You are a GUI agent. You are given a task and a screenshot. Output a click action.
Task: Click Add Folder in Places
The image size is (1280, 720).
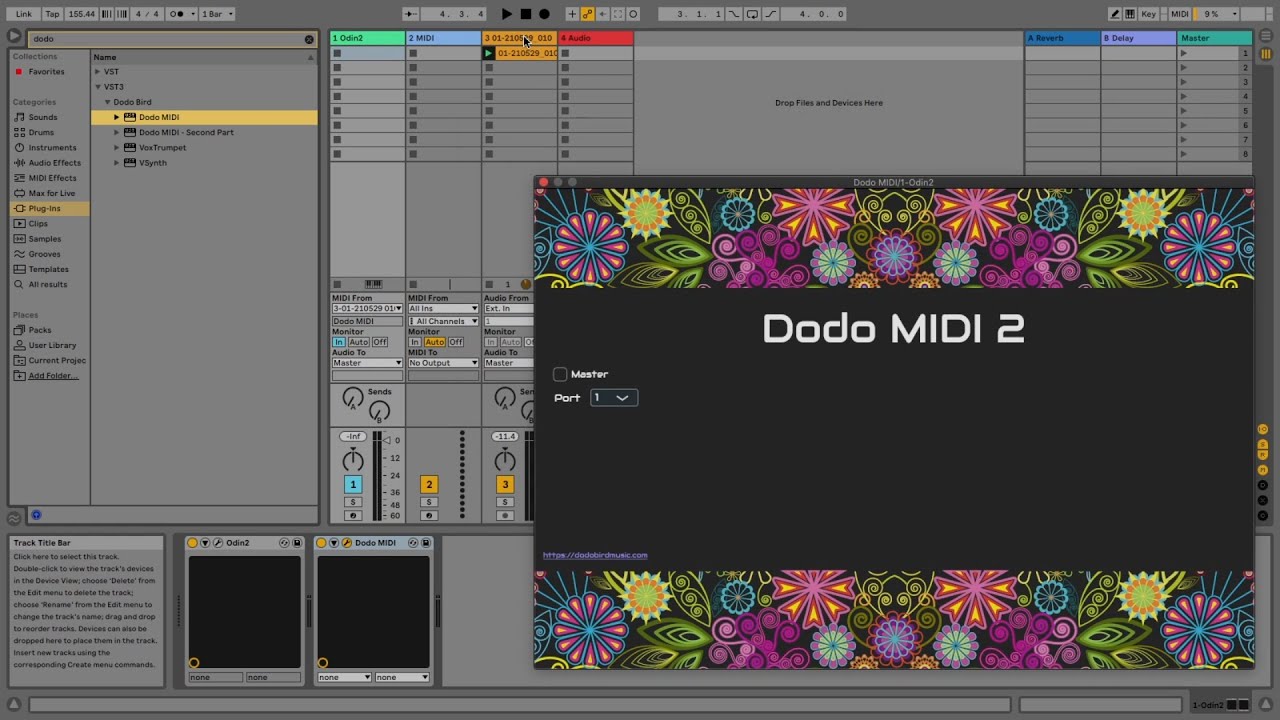[x=53, y=376]
